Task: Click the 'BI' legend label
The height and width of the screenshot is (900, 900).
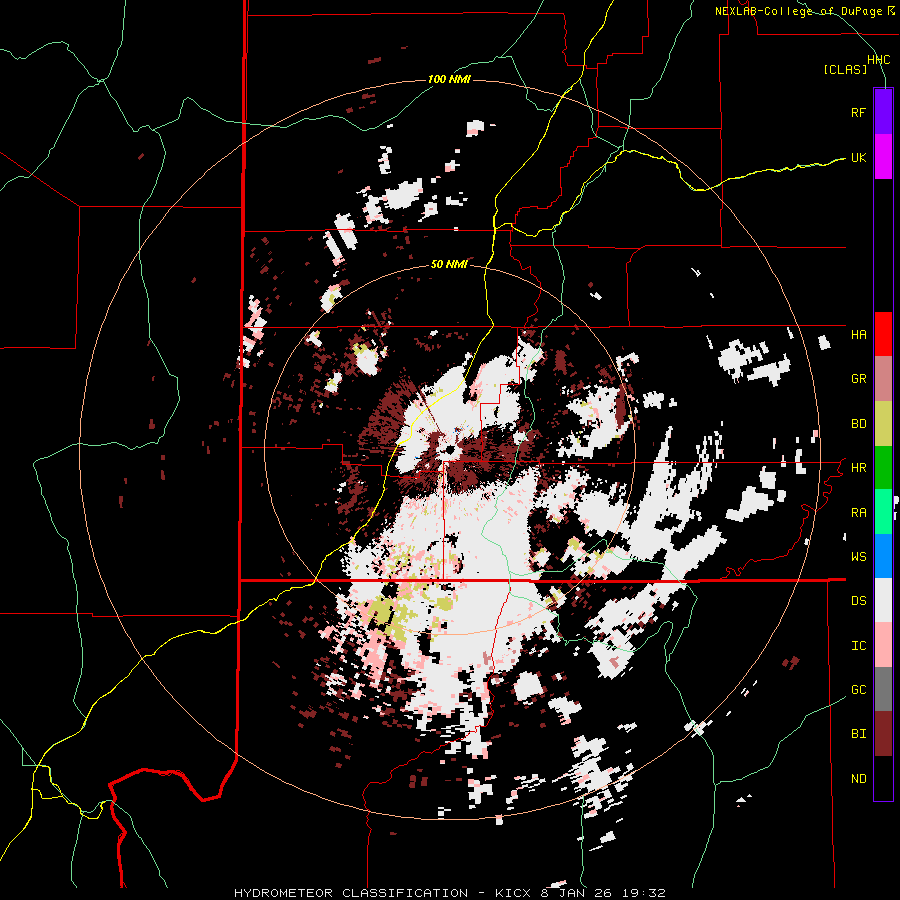Action: pyautogui.click(x=858, y=734)
